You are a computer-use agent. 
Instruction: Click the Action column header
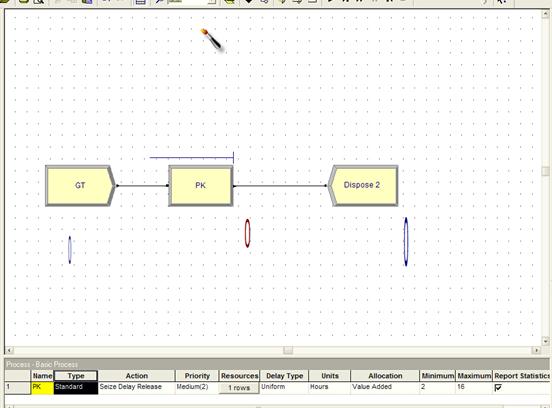136,376
